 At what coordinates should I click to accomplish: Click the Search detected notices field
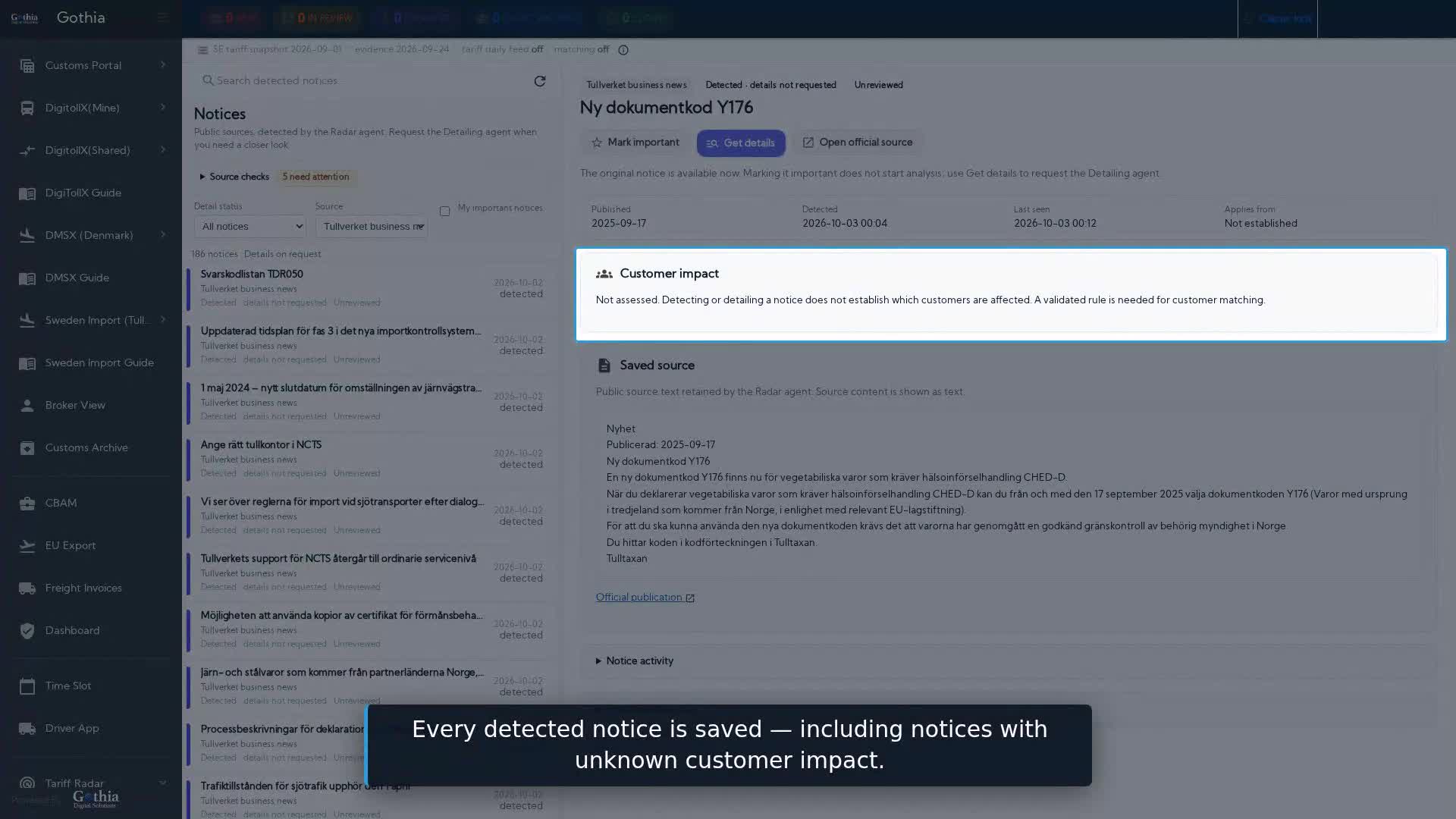click(364, 81)
